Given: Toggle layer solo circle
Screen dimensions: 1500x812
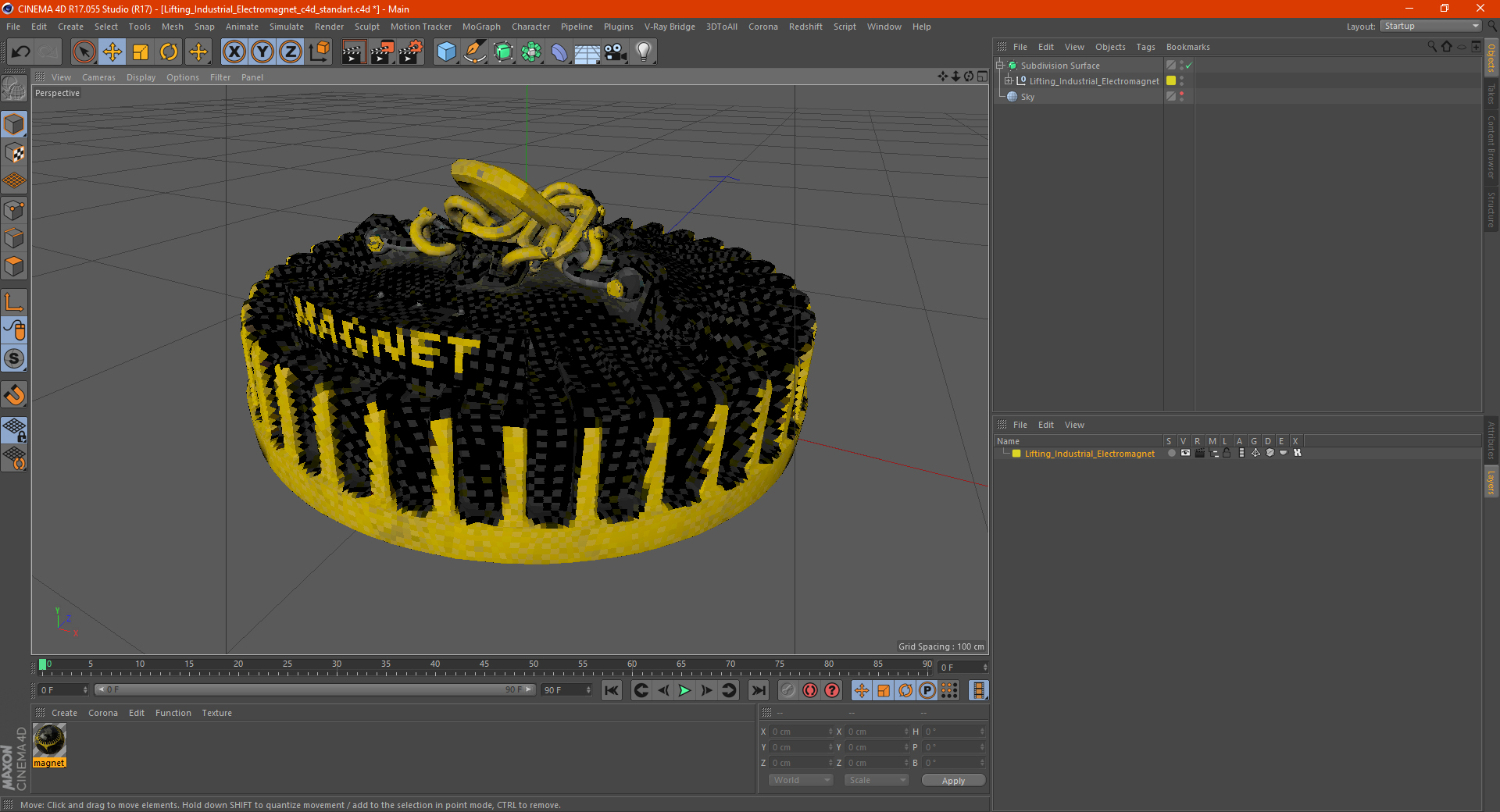Looking at the screenshot, I should pos(1171,453).
